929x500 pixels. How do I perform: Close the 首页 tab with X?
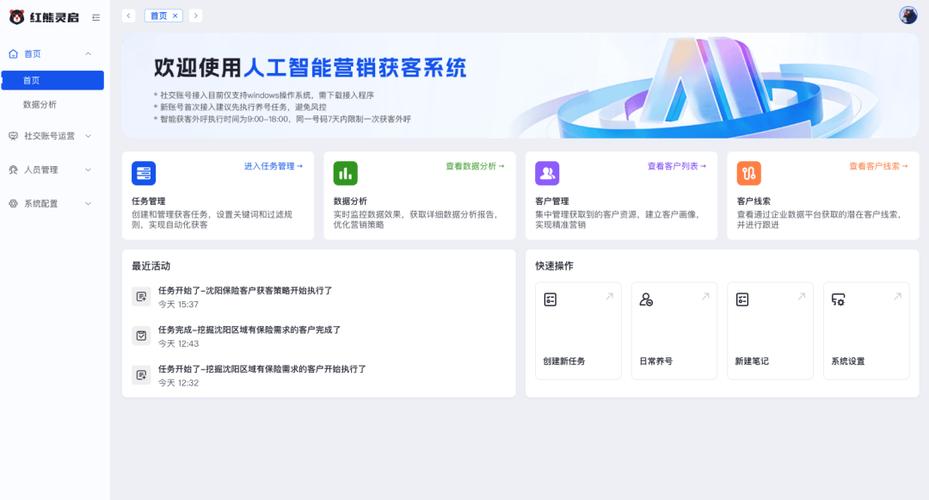(175, 16)
